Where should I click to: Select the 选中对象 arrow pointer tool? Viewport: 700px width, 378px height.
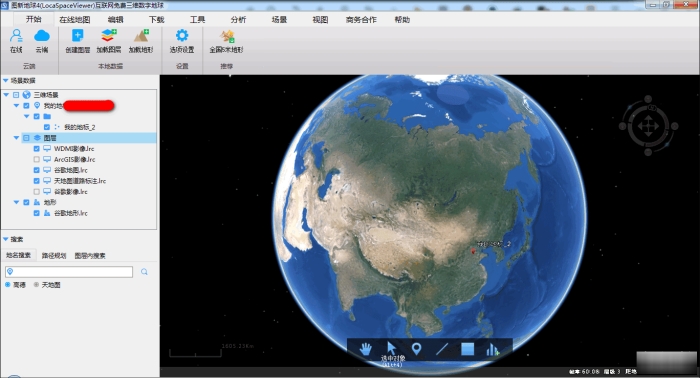click(392, 348)
